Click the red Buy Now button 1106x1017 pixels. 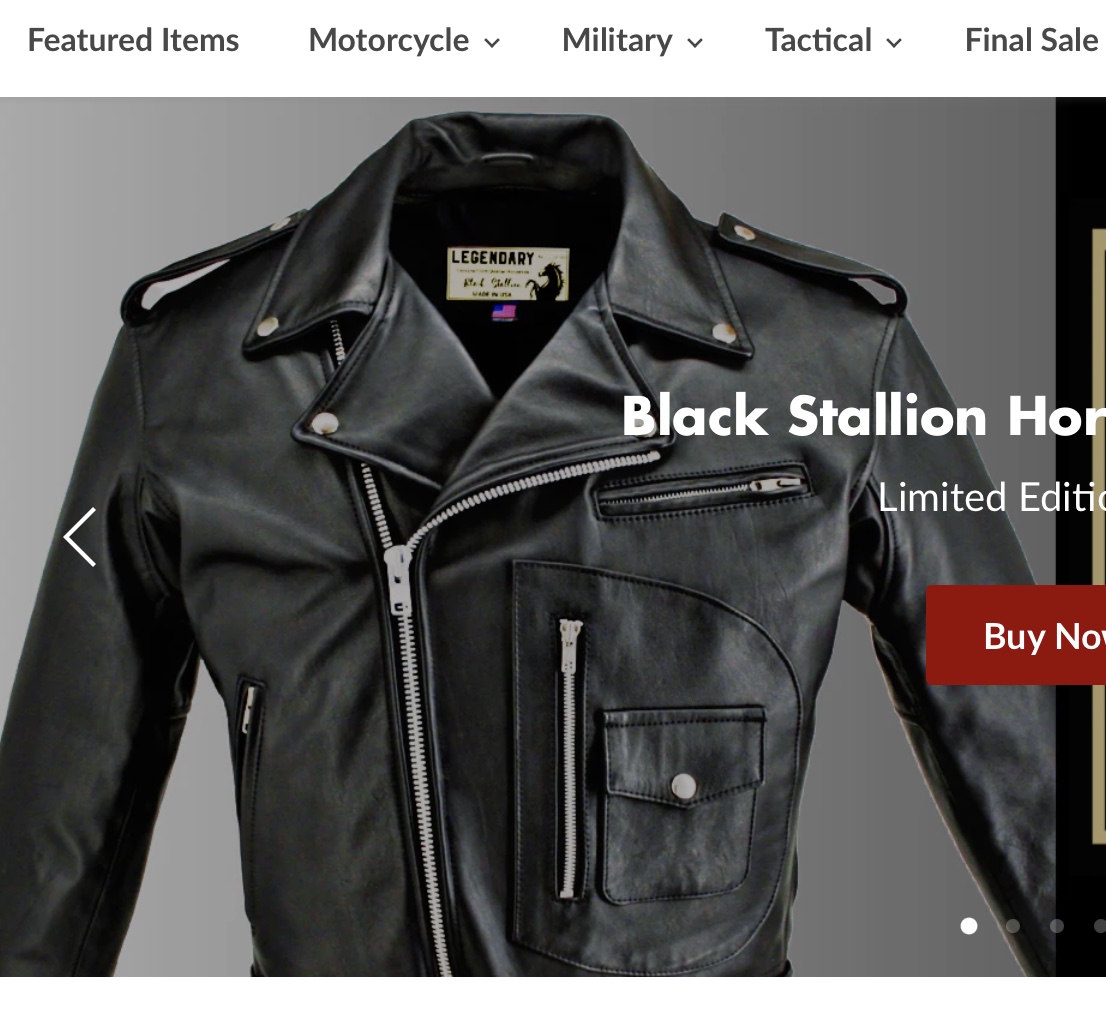pos(1016,635)
